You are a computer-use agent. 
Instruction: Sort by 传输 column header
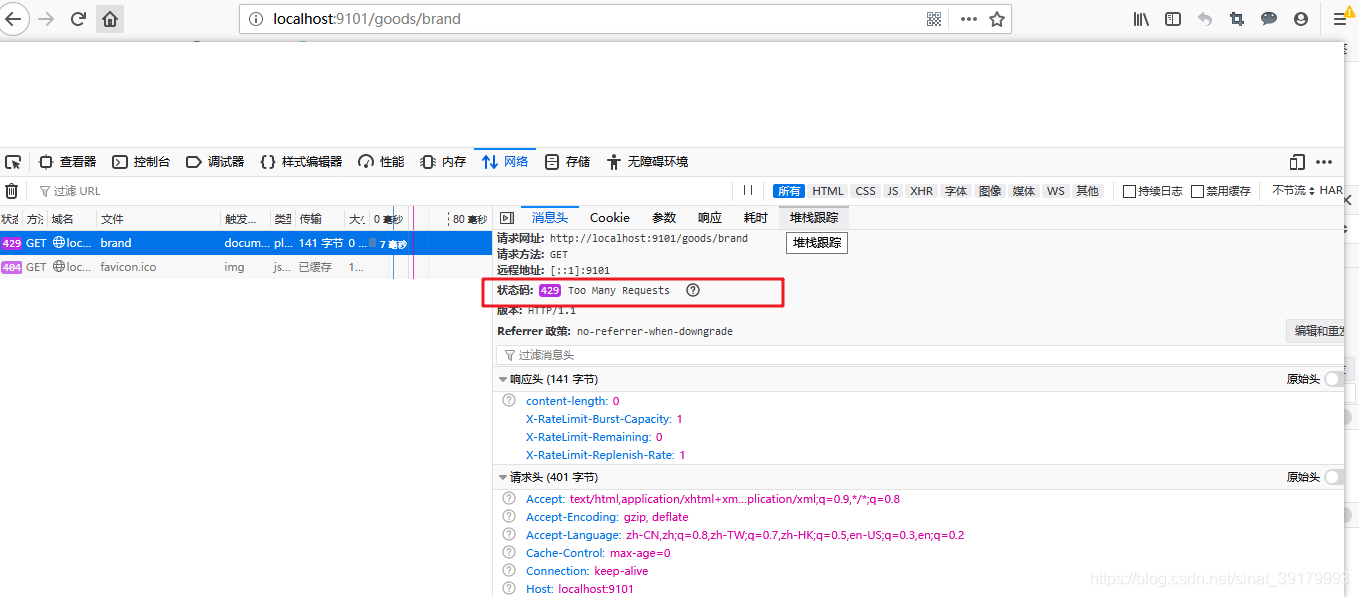click(320, 218)
